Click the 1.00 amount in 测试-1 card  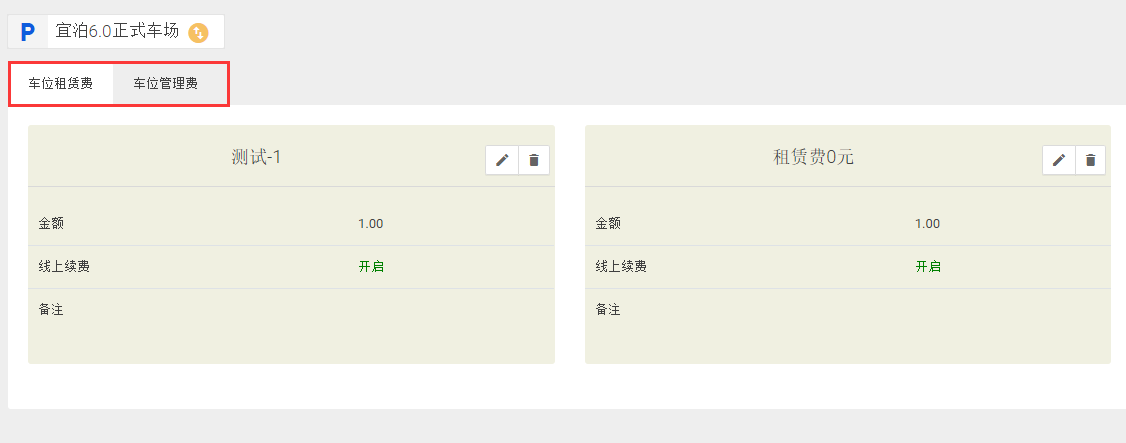click(x=370, y=224)
